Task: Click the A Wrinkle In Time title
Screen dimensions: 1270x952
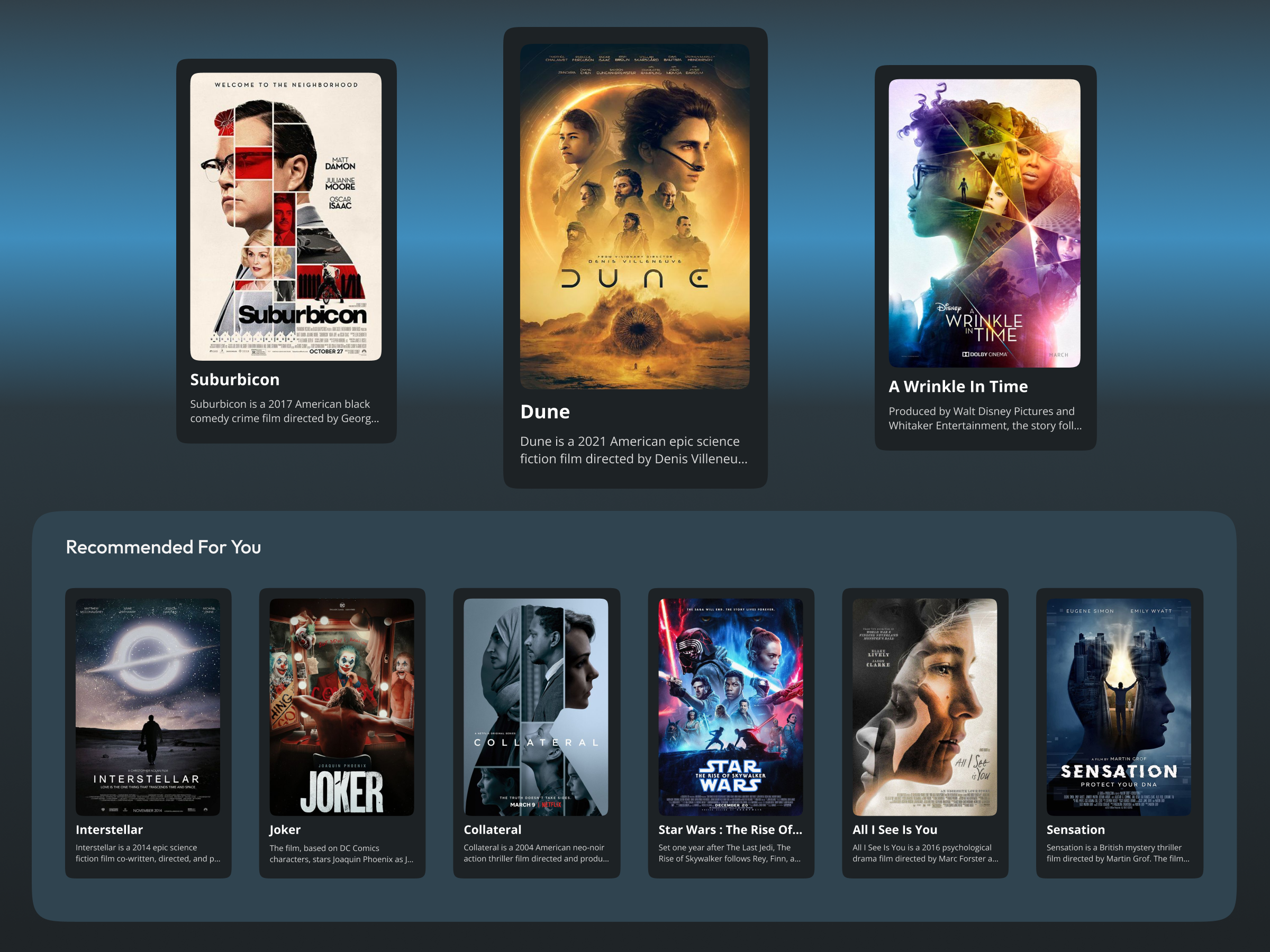Action: click(x=958, y=386)
